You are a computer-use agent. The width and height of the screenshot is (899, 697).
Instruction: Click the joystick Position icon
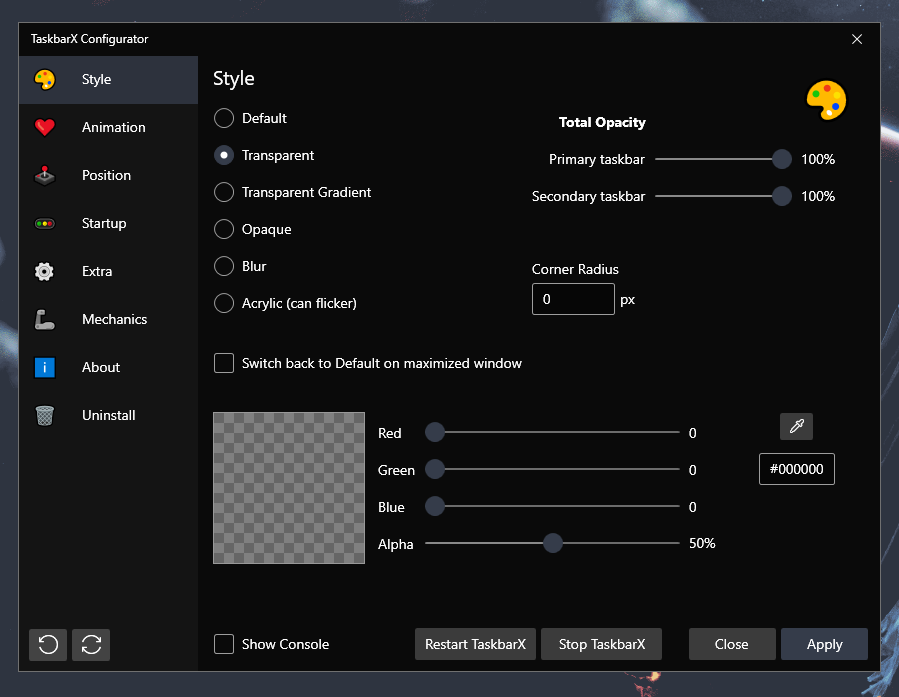point(45,175)
